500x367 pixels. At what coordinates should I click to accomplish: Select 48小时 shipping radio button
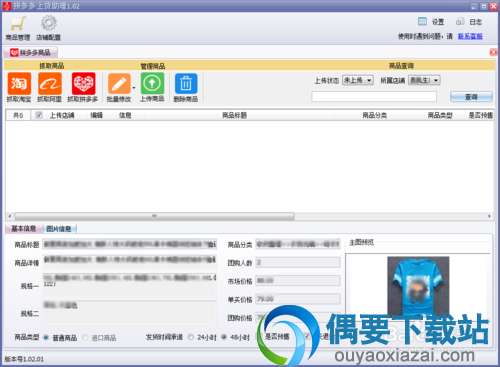tap(224, 337)
